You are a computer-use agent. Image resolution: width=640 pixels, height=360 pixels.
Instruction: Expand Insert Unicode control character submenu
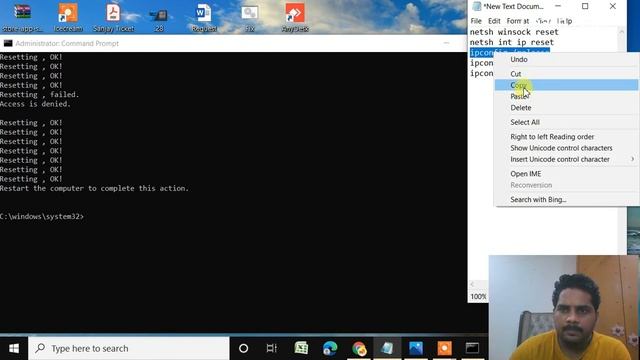[x=567, y=159]
